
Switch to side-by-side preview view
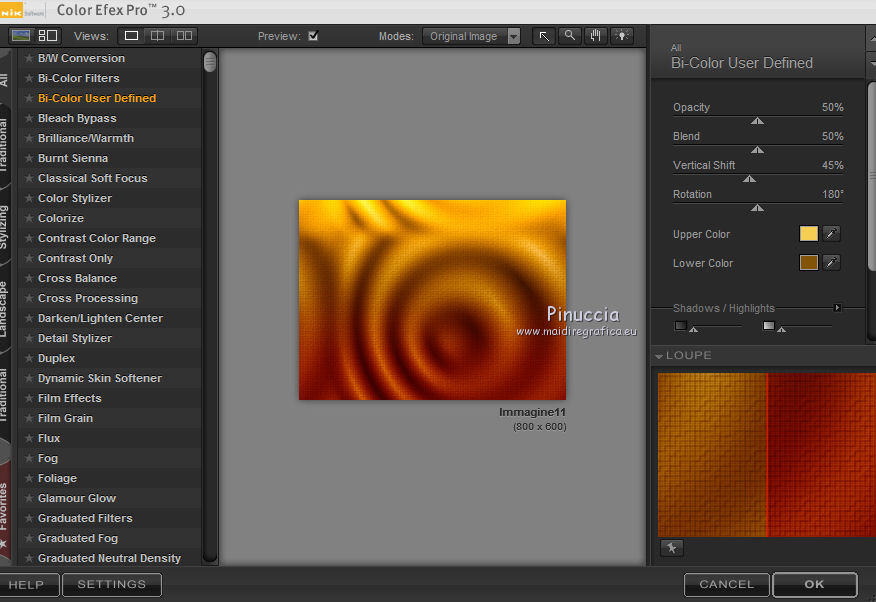tap(184, 36)
